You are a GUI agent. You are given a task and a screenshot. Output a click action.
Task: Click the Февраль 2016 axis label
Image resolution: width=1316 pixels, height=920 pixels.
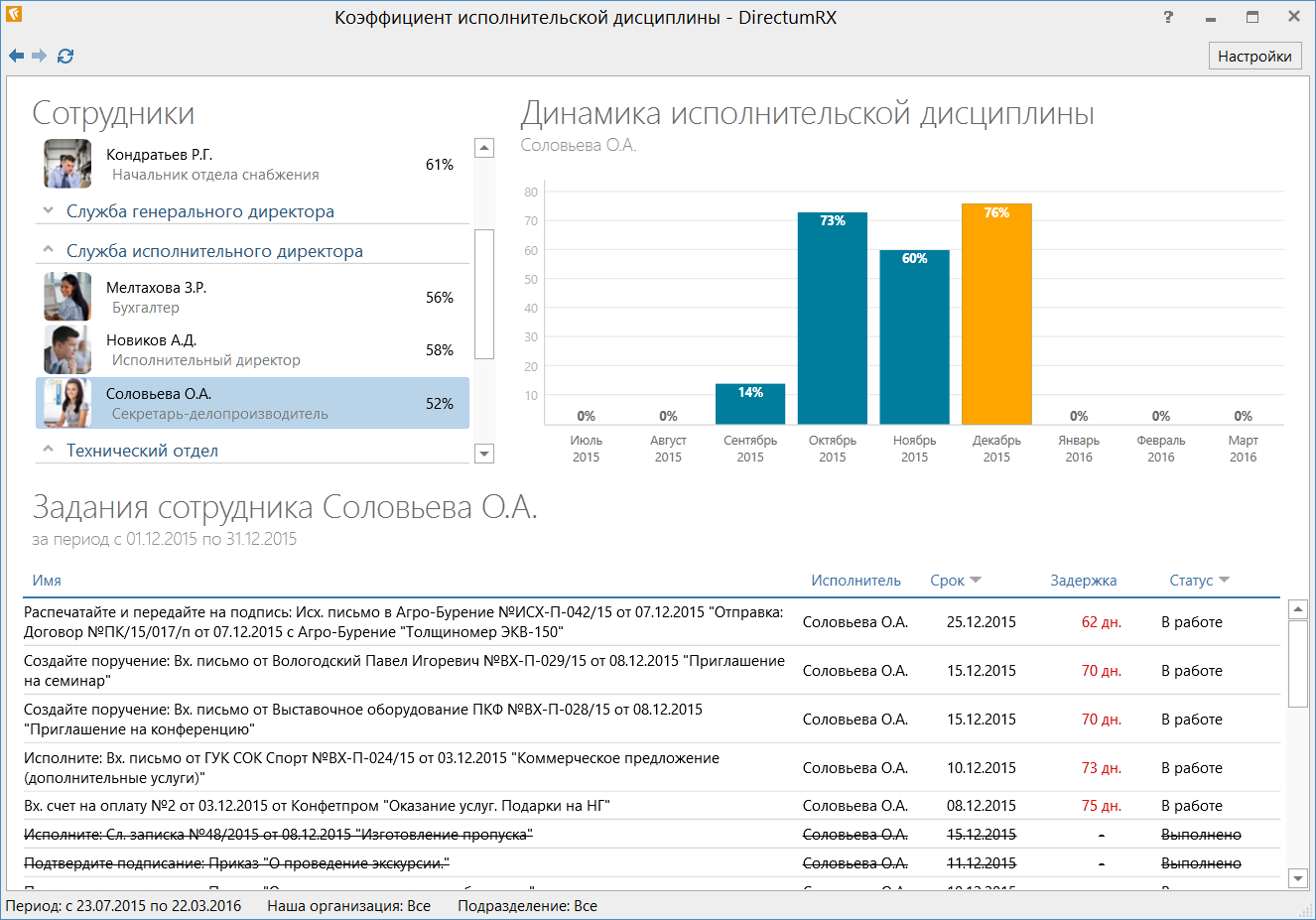(1161, 449)
